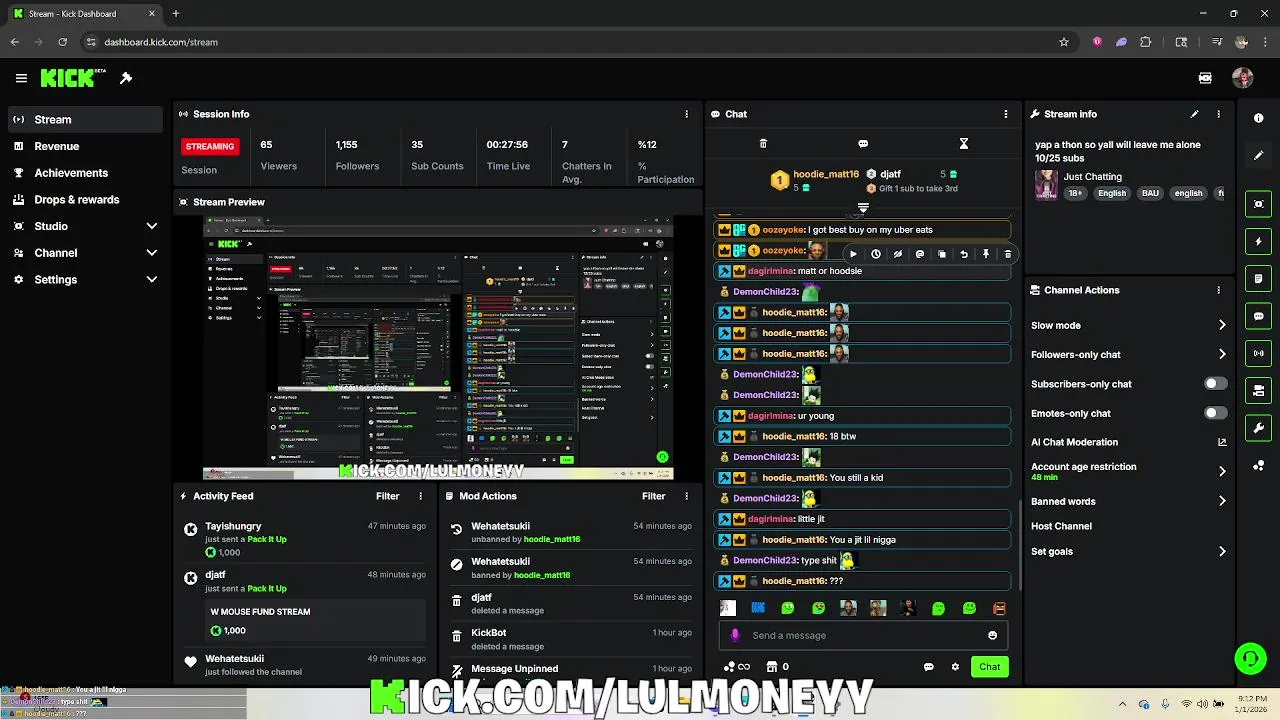This screenshot has height=720, width=1280.
Task: Open Followers-only chat options arrow
Action: [1222, 354]
